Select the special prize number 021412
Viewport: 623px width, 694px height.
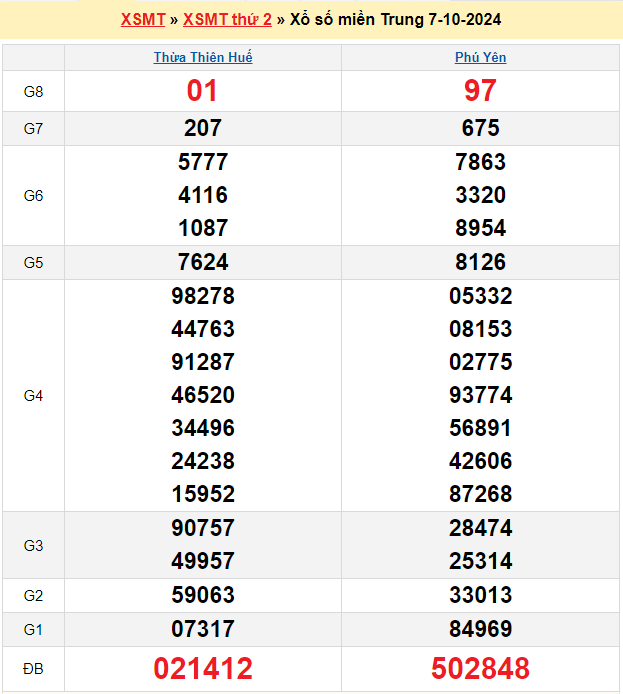point(202,668)
